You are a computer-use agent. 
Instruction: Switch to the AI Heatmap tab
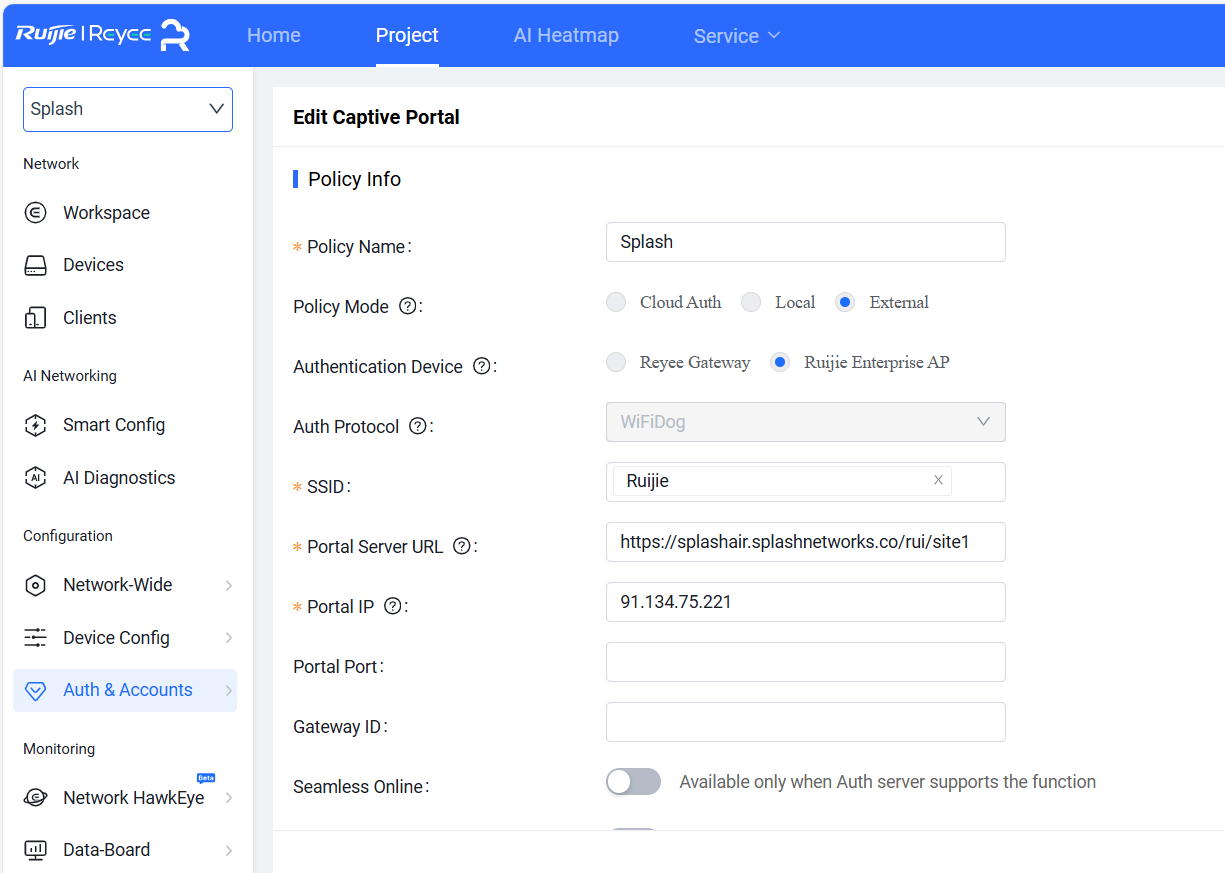(566, 35)
